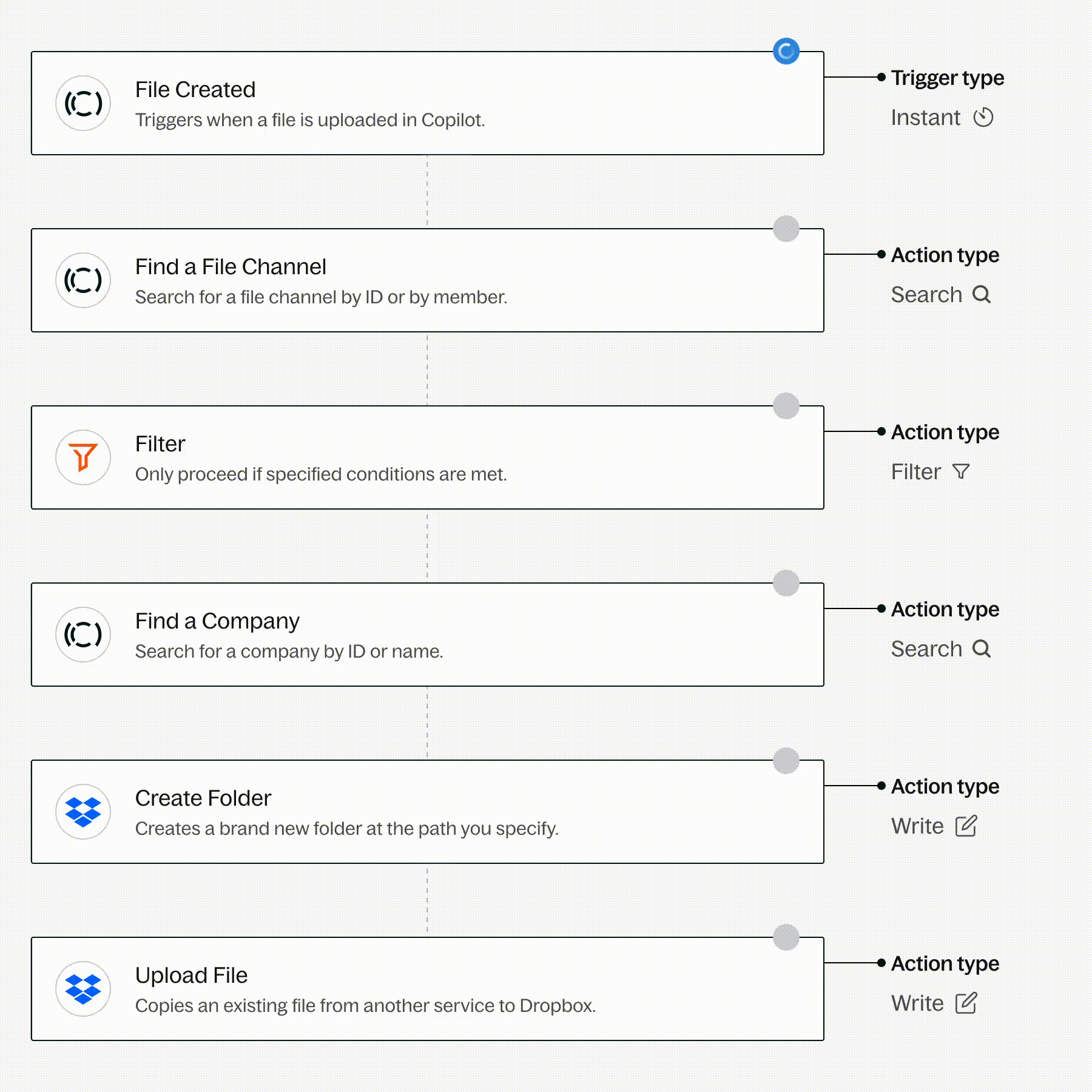Click the Copilot icon on File Created step
The image size is (1092, 1092).
(83, 103)
